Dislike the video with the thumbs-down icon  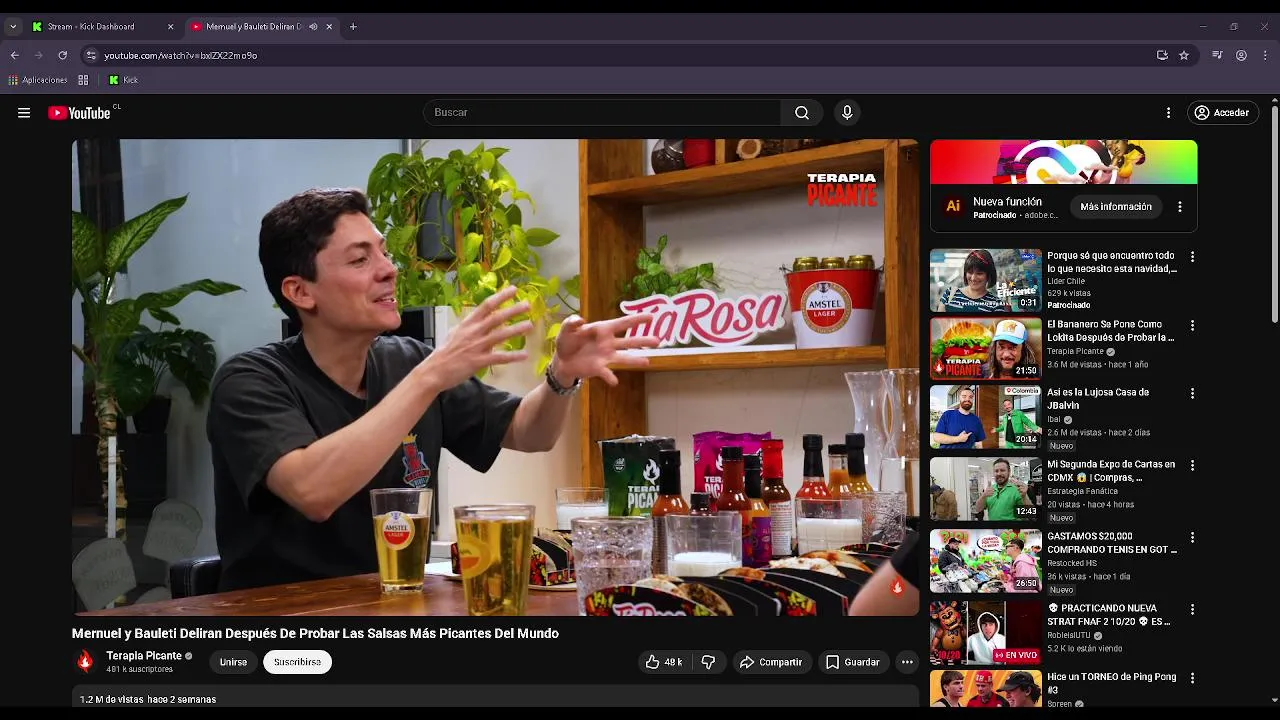point(708,662)
